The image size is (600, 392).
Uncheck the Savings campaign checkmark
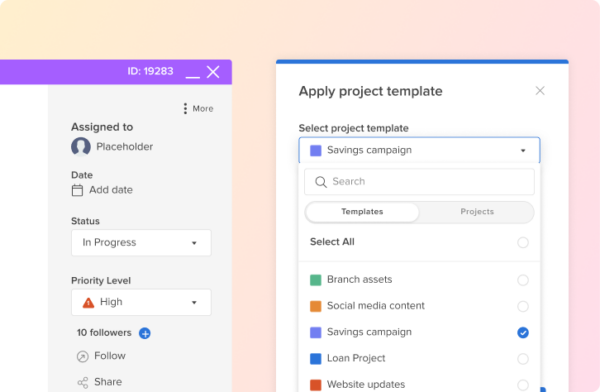click(x=523, y=333)
